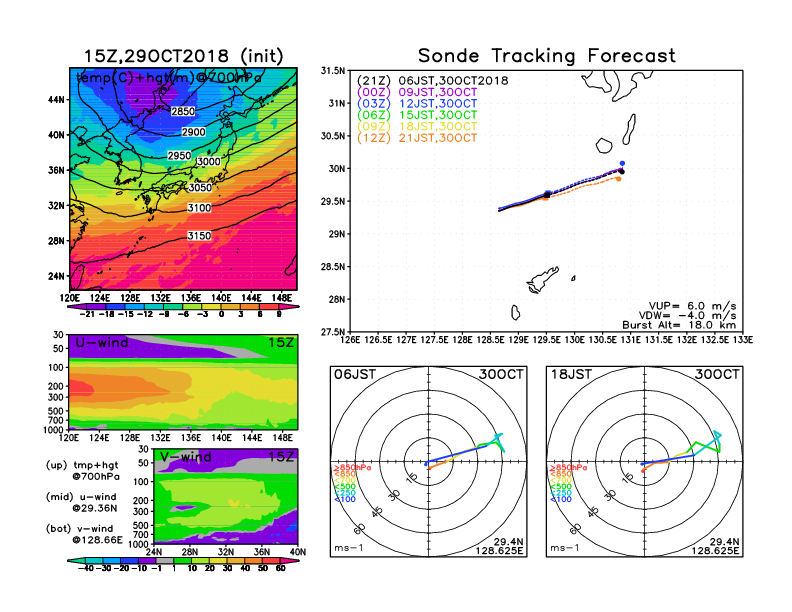This screenshot has width=792, height=612.
Task: Click the black landing dot on the track map
Action: 622,172
